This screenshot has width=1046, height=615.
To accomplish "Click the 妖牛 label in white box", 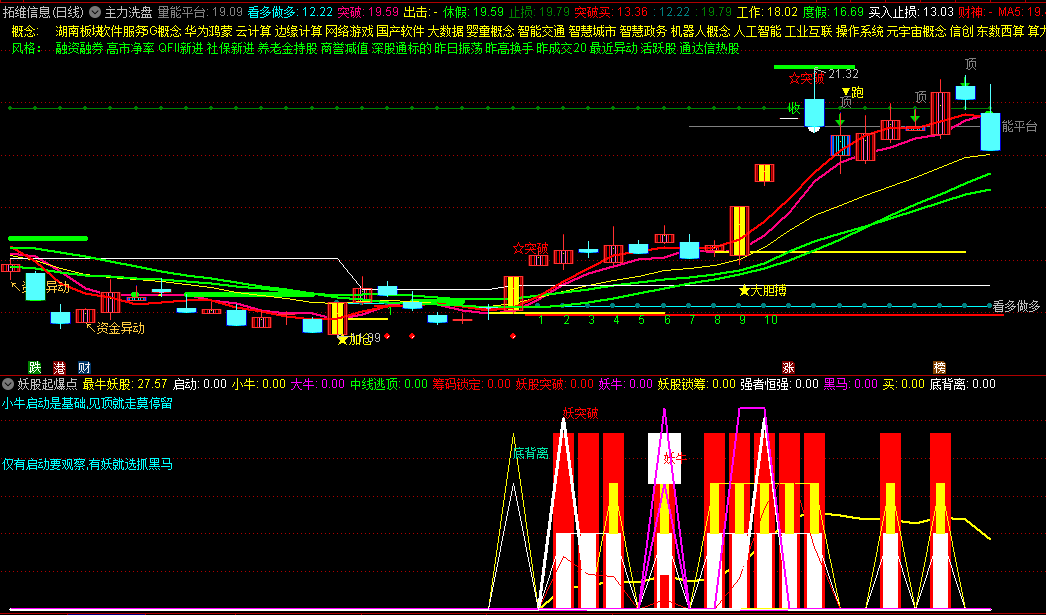I will tap(674, 458).
